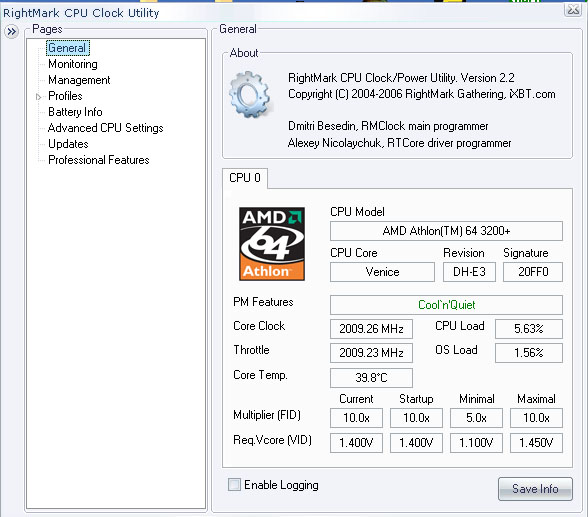The width and height of the screenshot is (588, 517).
Task: Click the CPU Model field AMD Athlon(TM) 64 3200+
Action: click(446, 231)
